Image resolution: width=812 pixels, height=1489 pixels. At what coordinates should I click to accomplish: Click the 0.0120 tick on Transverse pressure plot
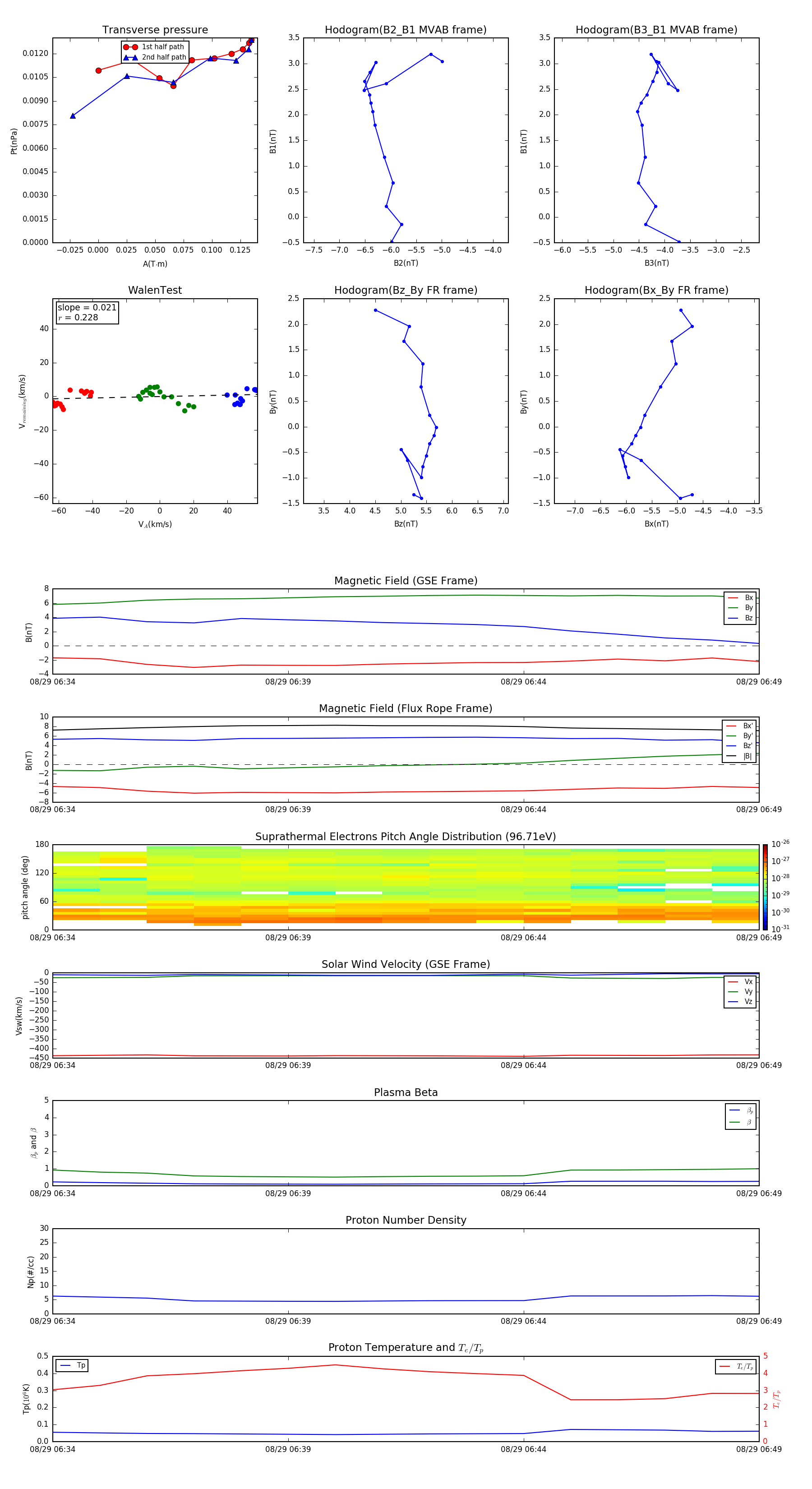coord(35,54)
